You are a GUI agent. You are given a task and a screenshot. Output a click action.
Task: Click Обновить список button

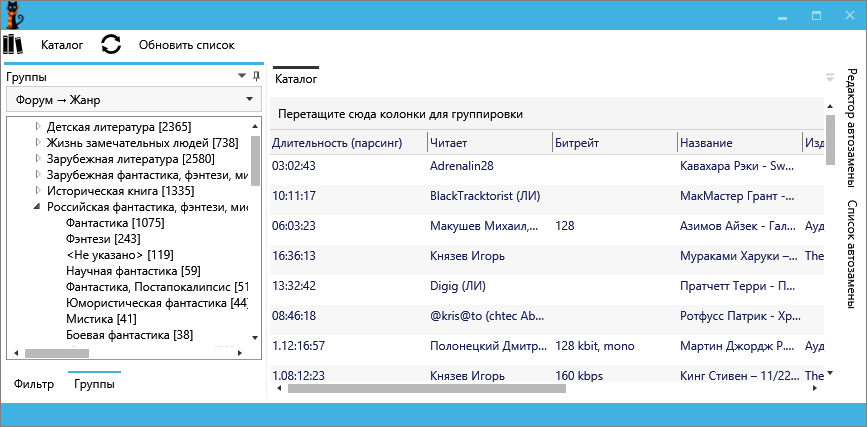click(x=187, y=45)
